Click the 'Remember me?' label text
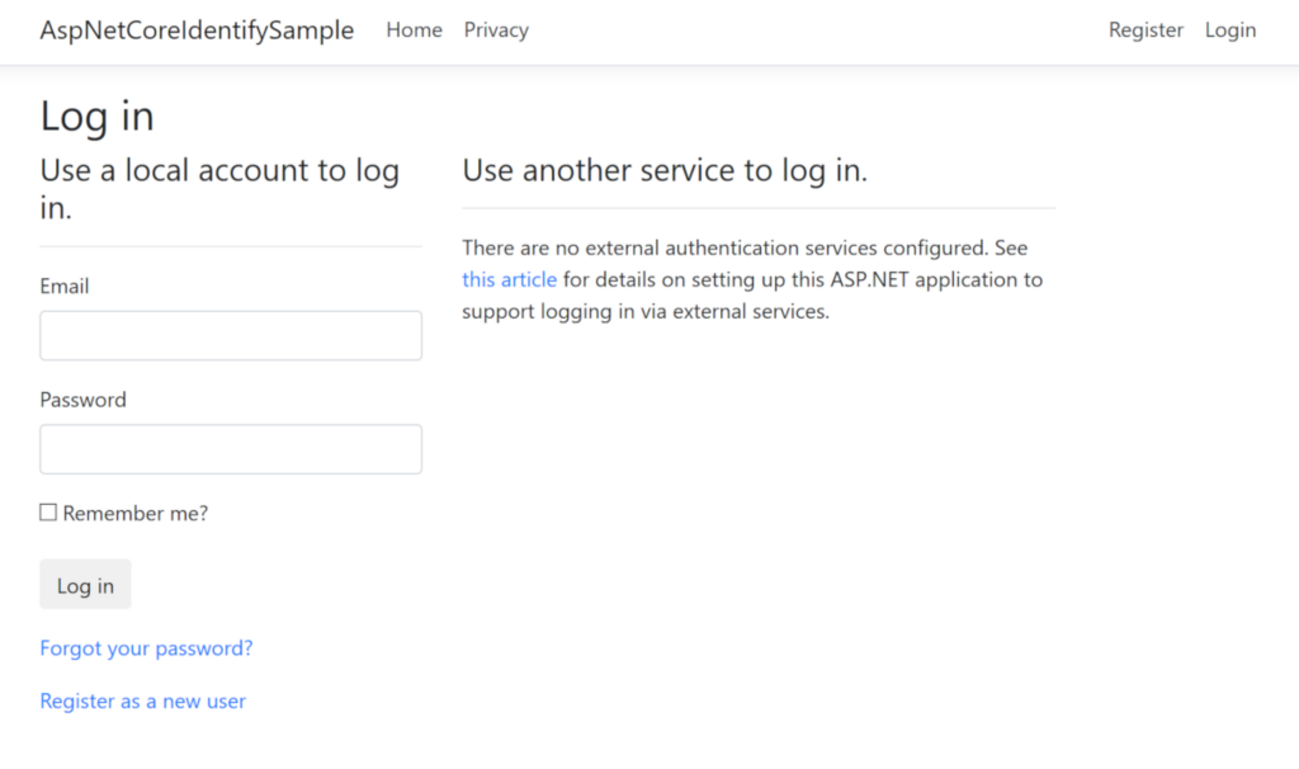 point(135,514)
